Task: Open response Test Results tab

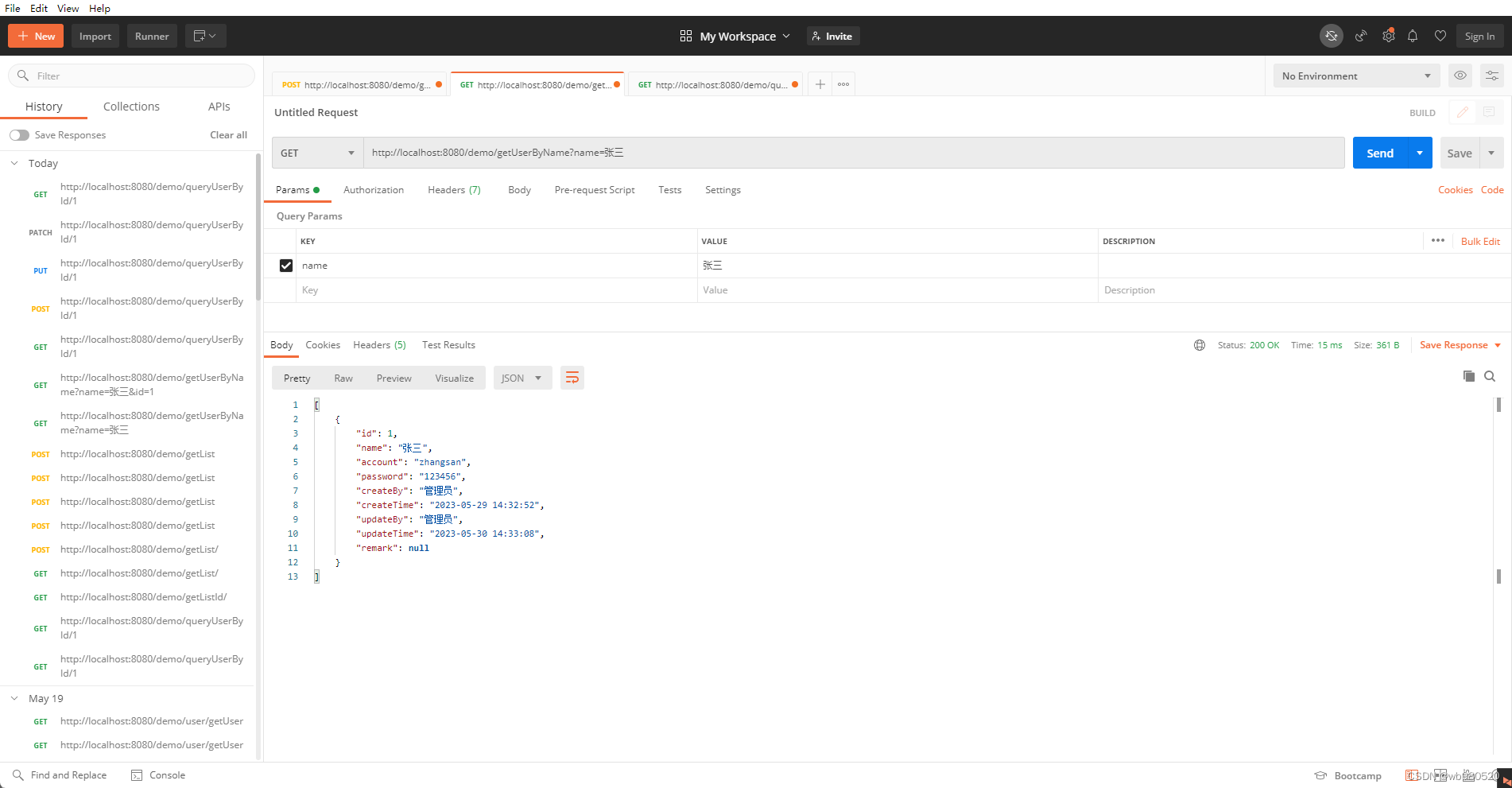Action: 448,345
